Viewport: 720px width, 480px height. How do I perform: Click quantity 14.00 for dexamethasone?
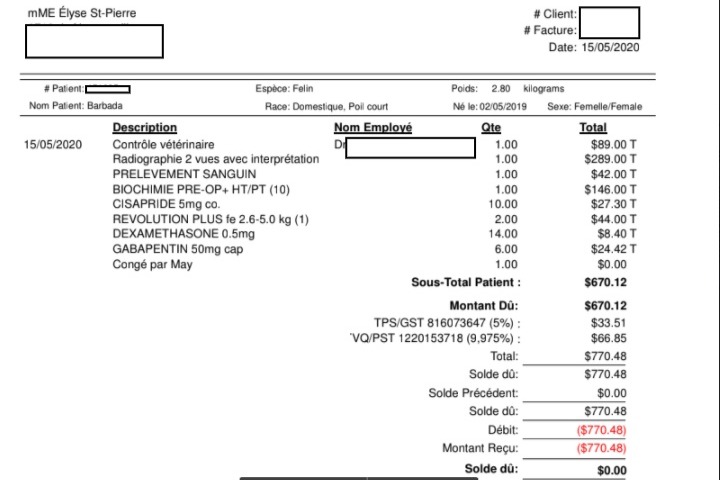coord(503,234)
